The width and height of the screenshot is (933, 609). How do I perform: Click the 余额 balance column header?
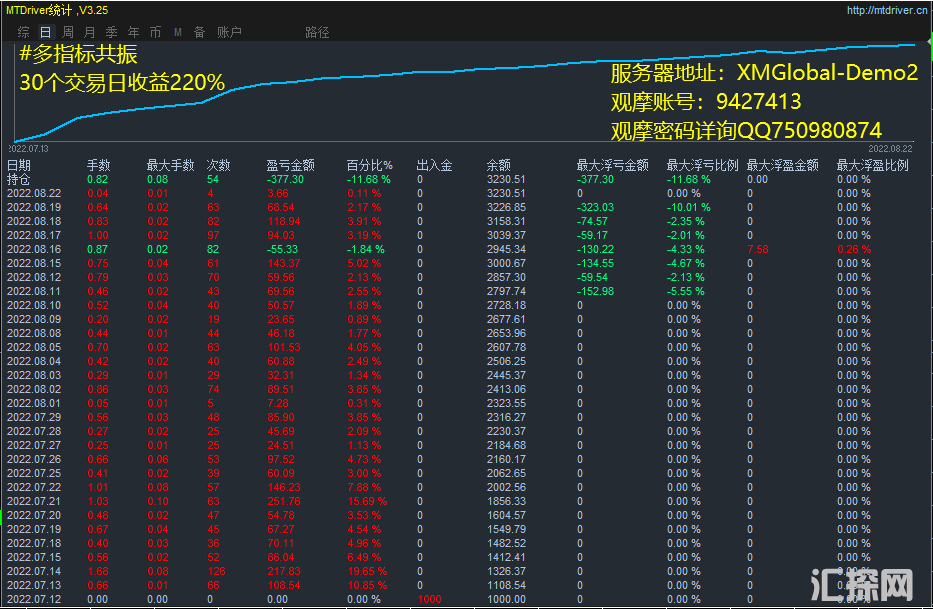coord(498,165)
